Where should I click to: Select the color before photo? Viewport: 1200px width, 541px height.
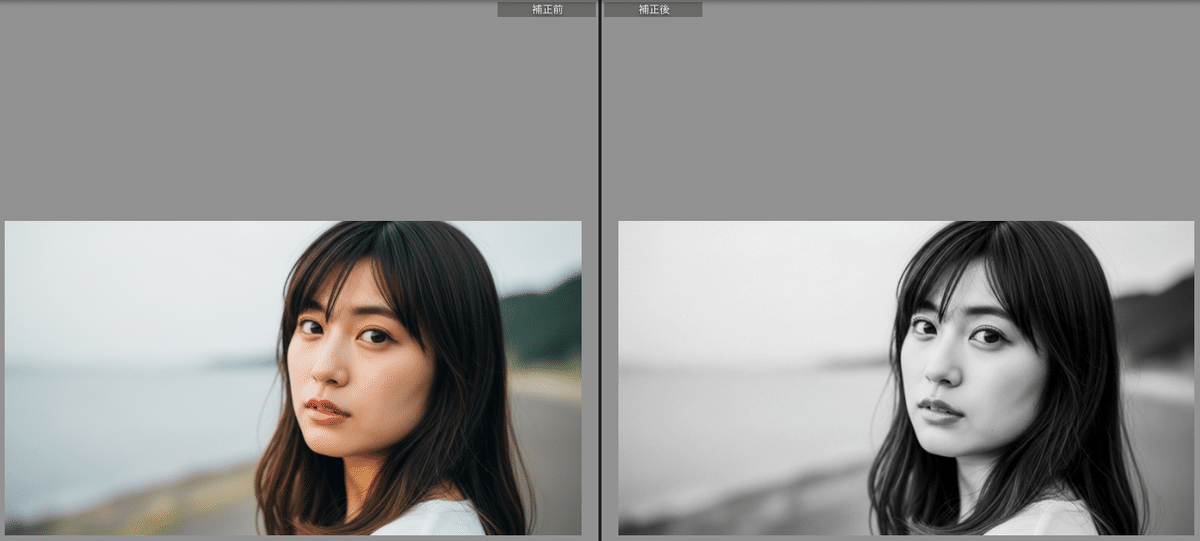coord(293,378)
